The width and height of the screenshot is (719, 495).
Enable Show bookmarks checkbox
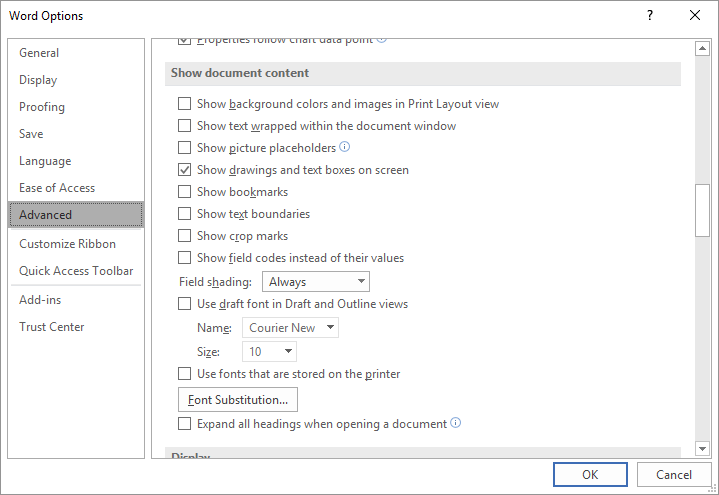184,192
